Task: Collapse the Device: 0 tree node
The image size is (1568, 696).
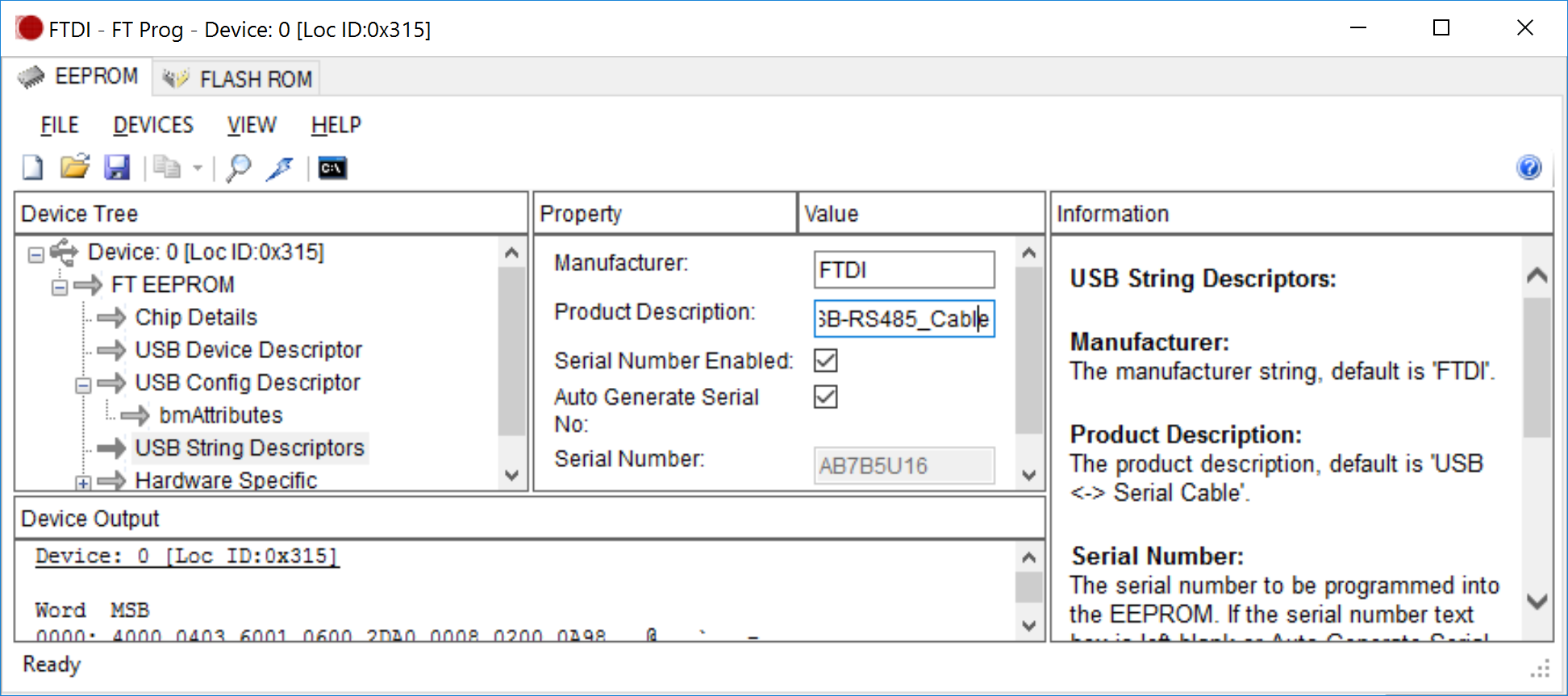Action: 35,255
